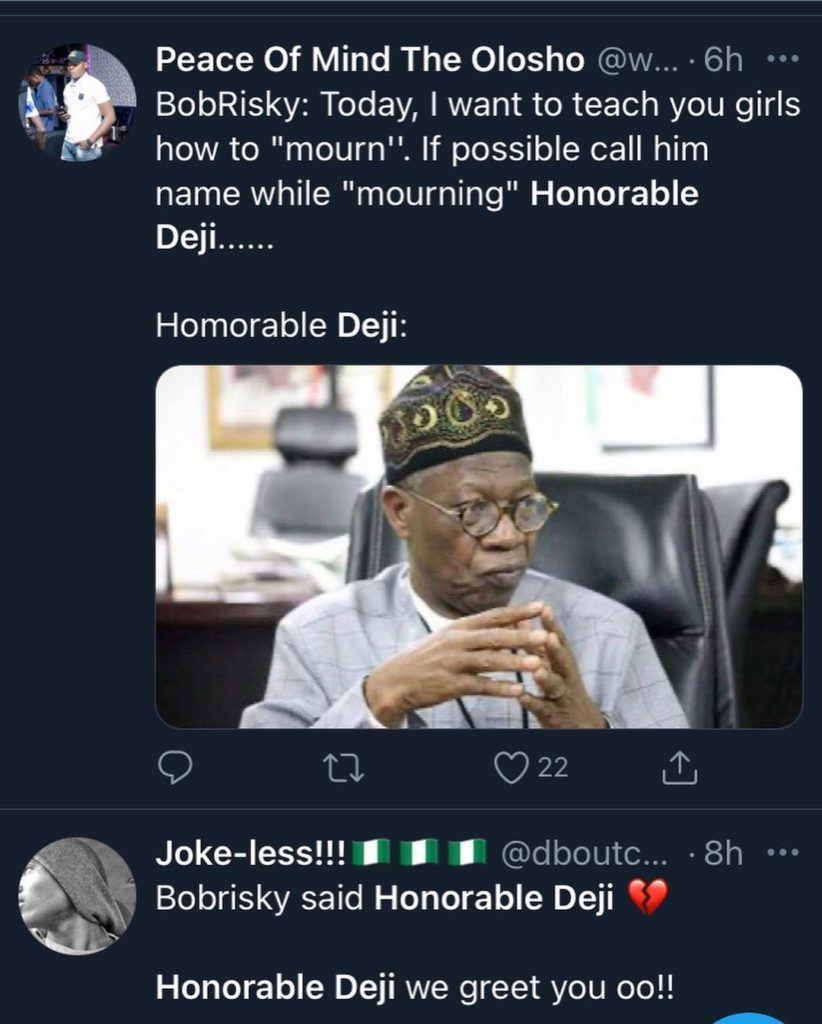Screen dimensions: 822x1024
Task: Open the tweet text starting "BobRisky: Today"
Action: [x=478, y=105]
